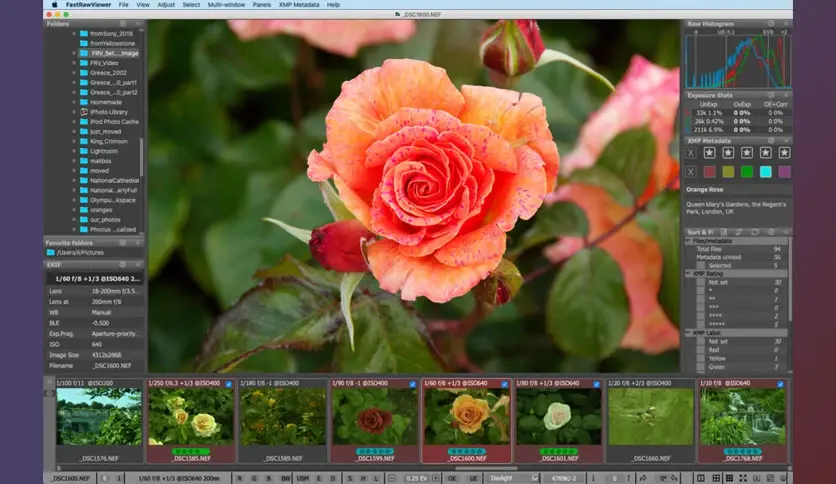
Task: Apply the cyan color label swatch
Action: pos(766,172)
